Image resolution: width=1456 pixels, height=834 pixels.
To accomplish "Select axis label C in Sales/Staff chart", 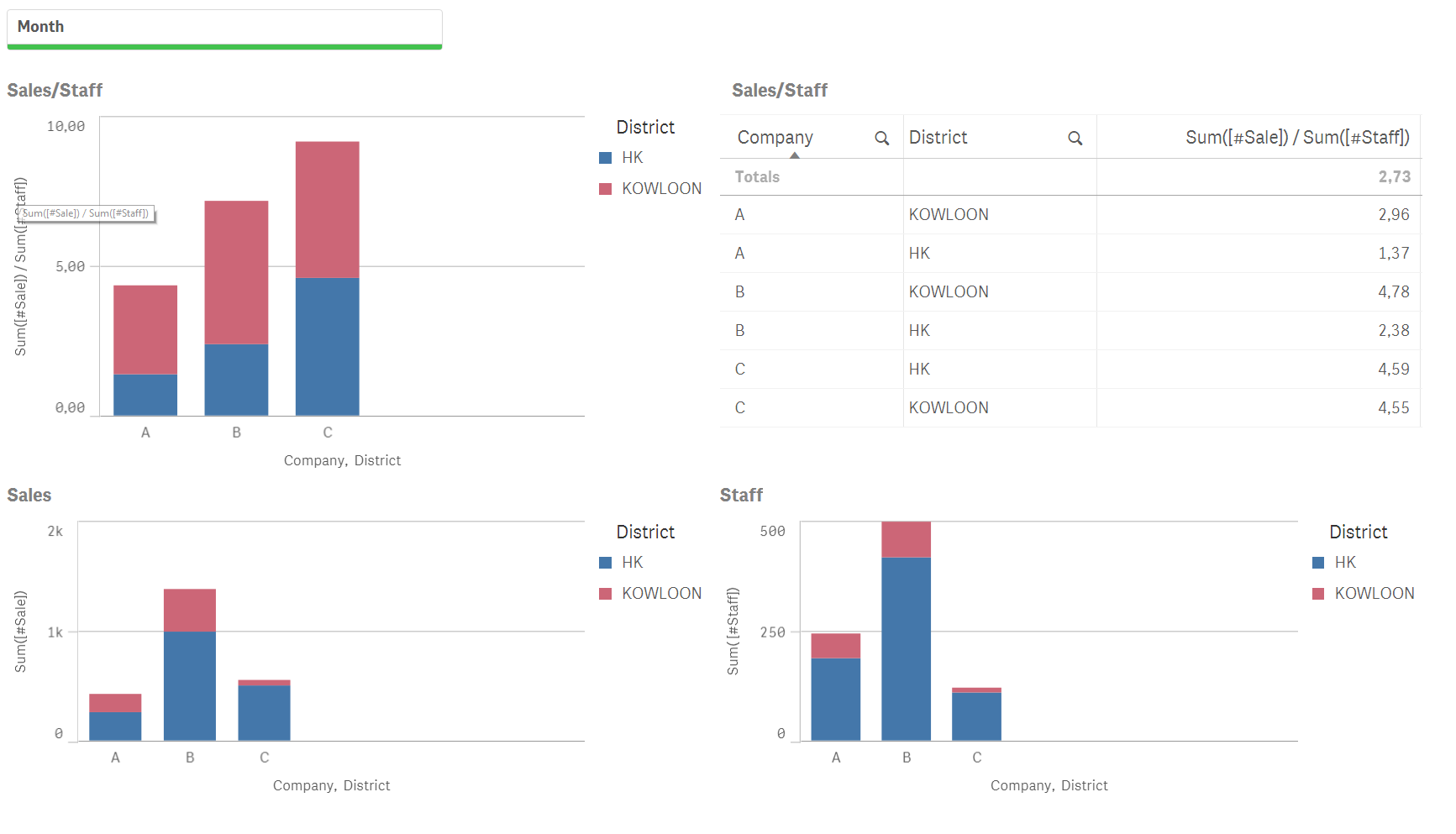I will pos(328,433).
